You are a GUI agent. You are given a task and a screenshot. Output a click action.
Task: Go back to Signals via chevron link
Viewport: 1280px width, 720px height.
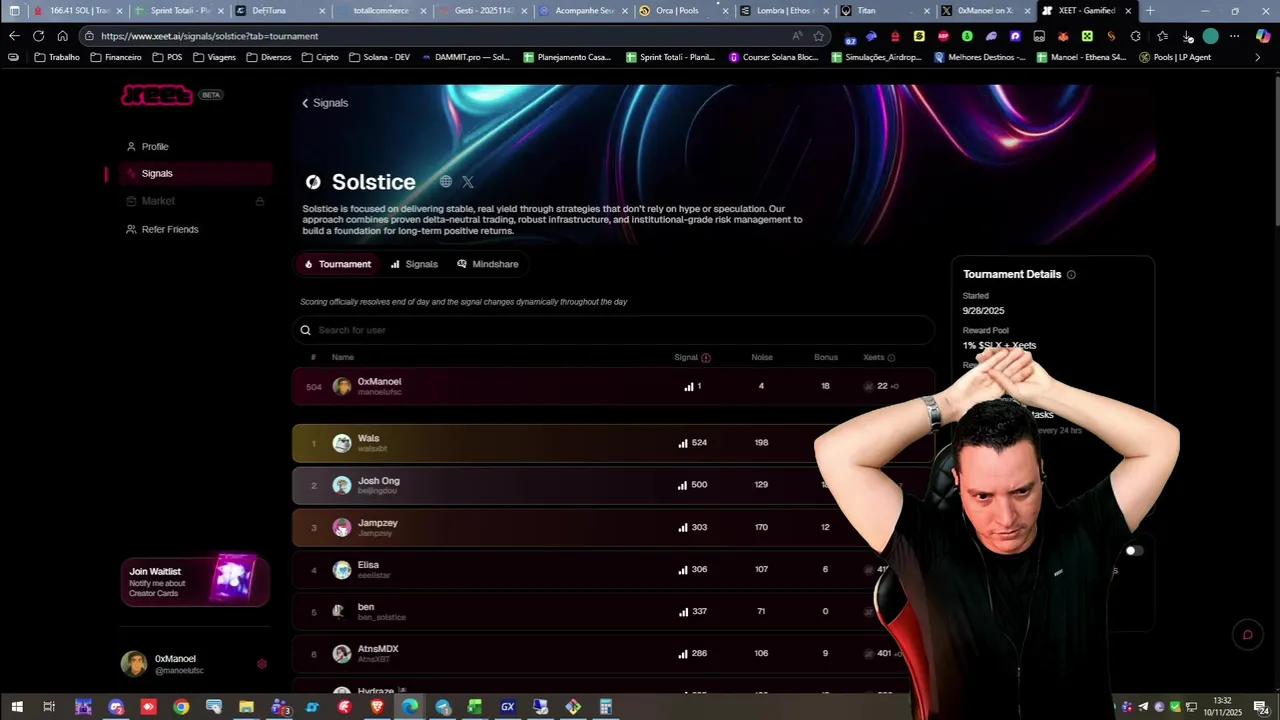[325, 103]
